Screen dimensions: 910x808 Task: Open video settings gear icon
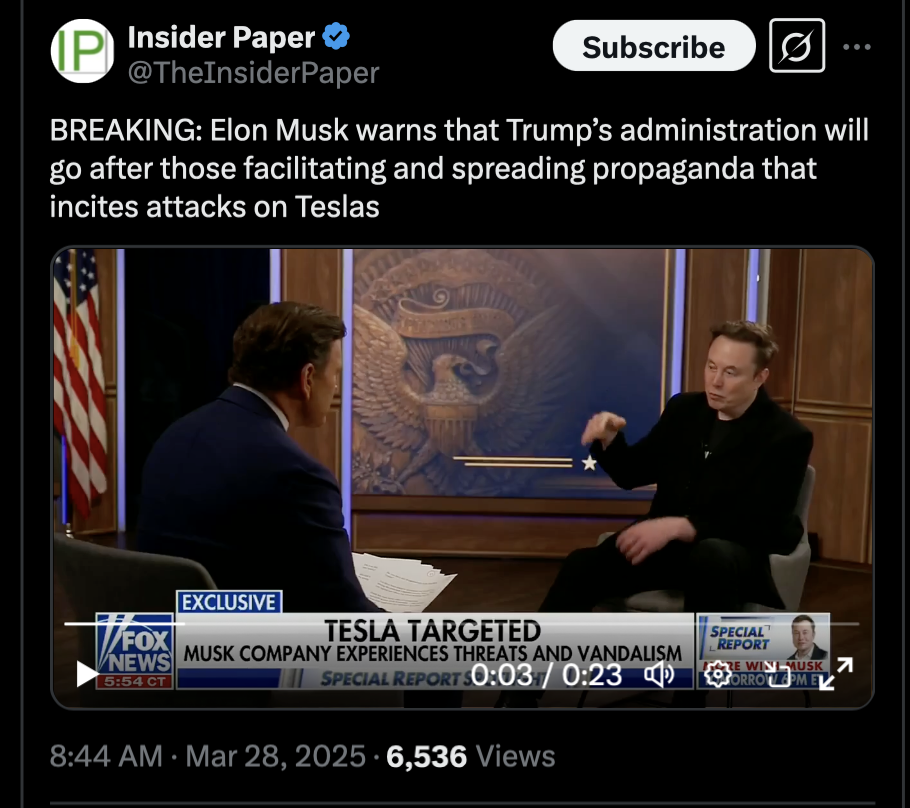click(718, 674)
